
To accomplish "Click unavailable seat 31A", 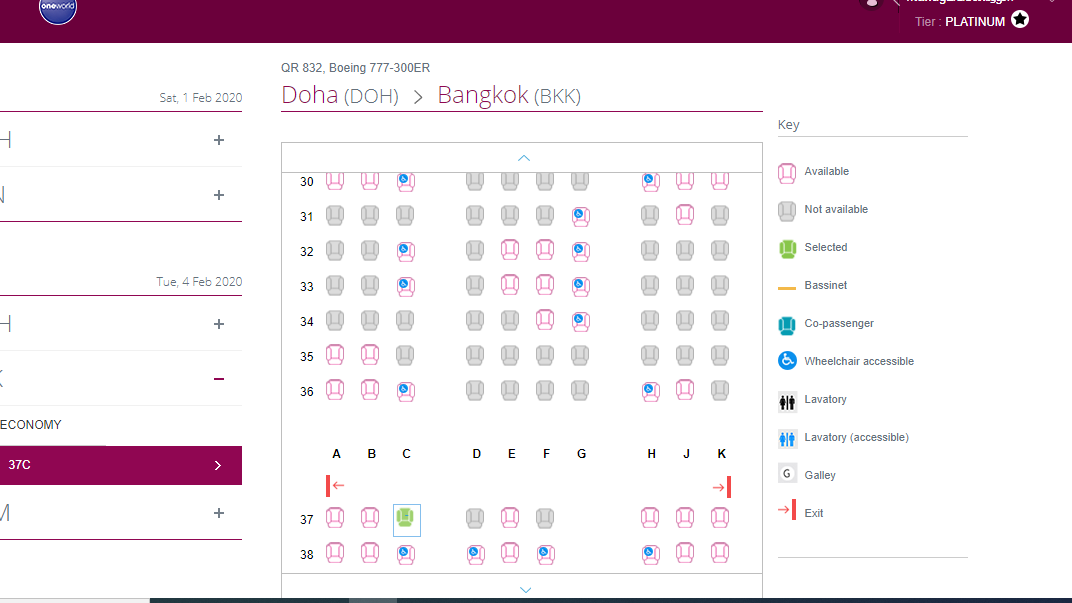I will pos(335,215).
